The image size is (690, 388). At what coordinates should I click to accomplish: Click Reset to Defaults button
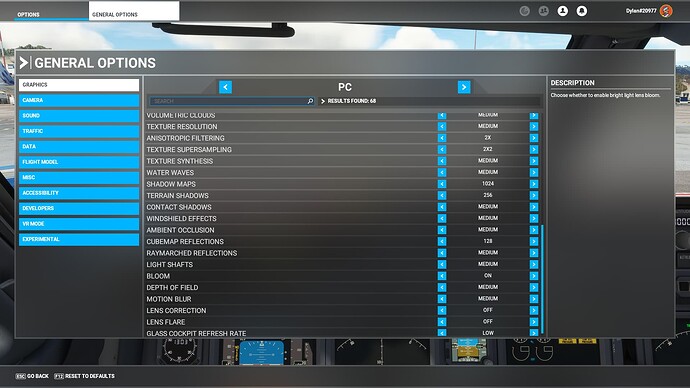coord(84,376)
